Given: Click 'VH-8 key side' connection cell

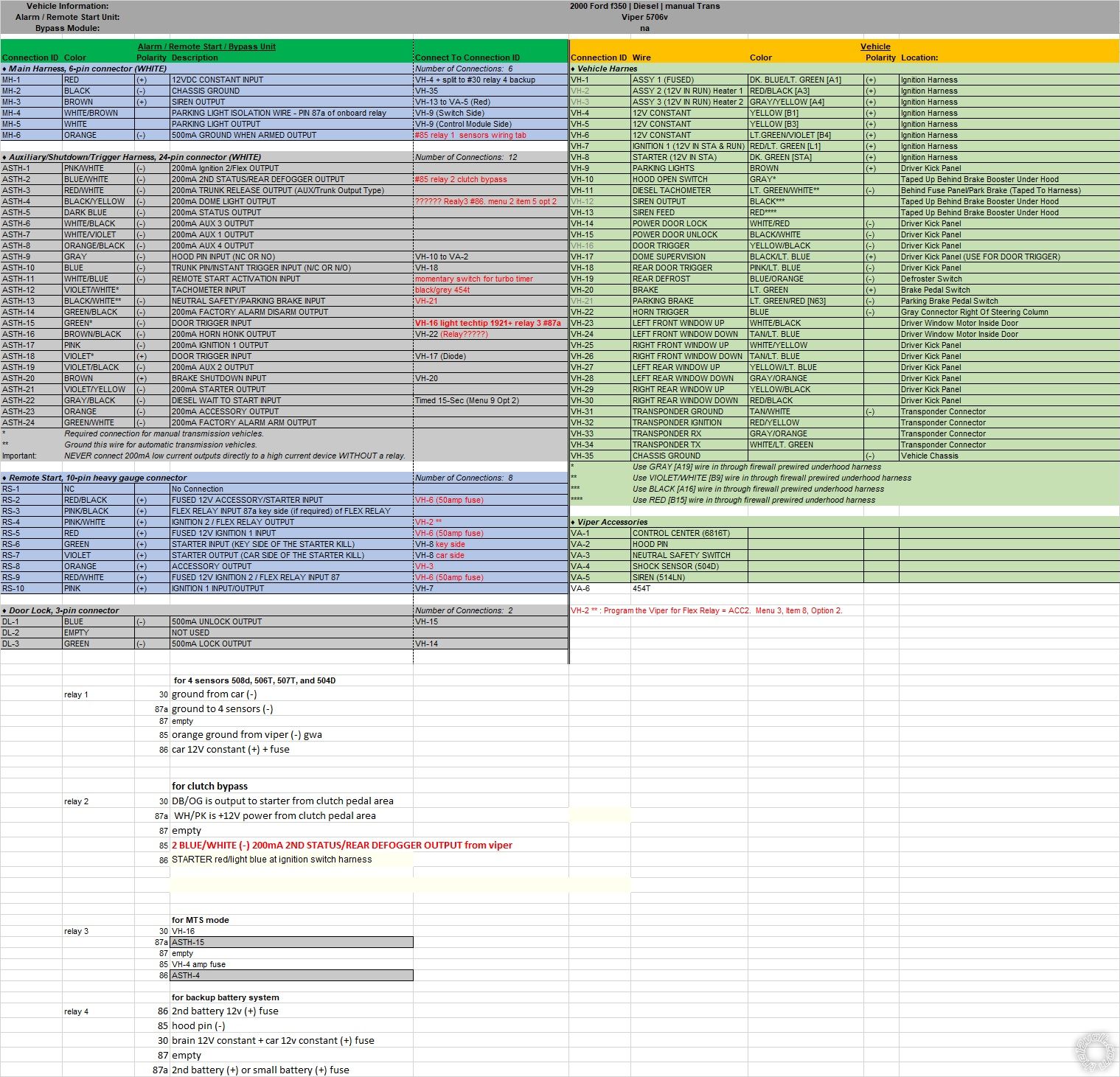Looking at the screenshot, I should 490,544.
